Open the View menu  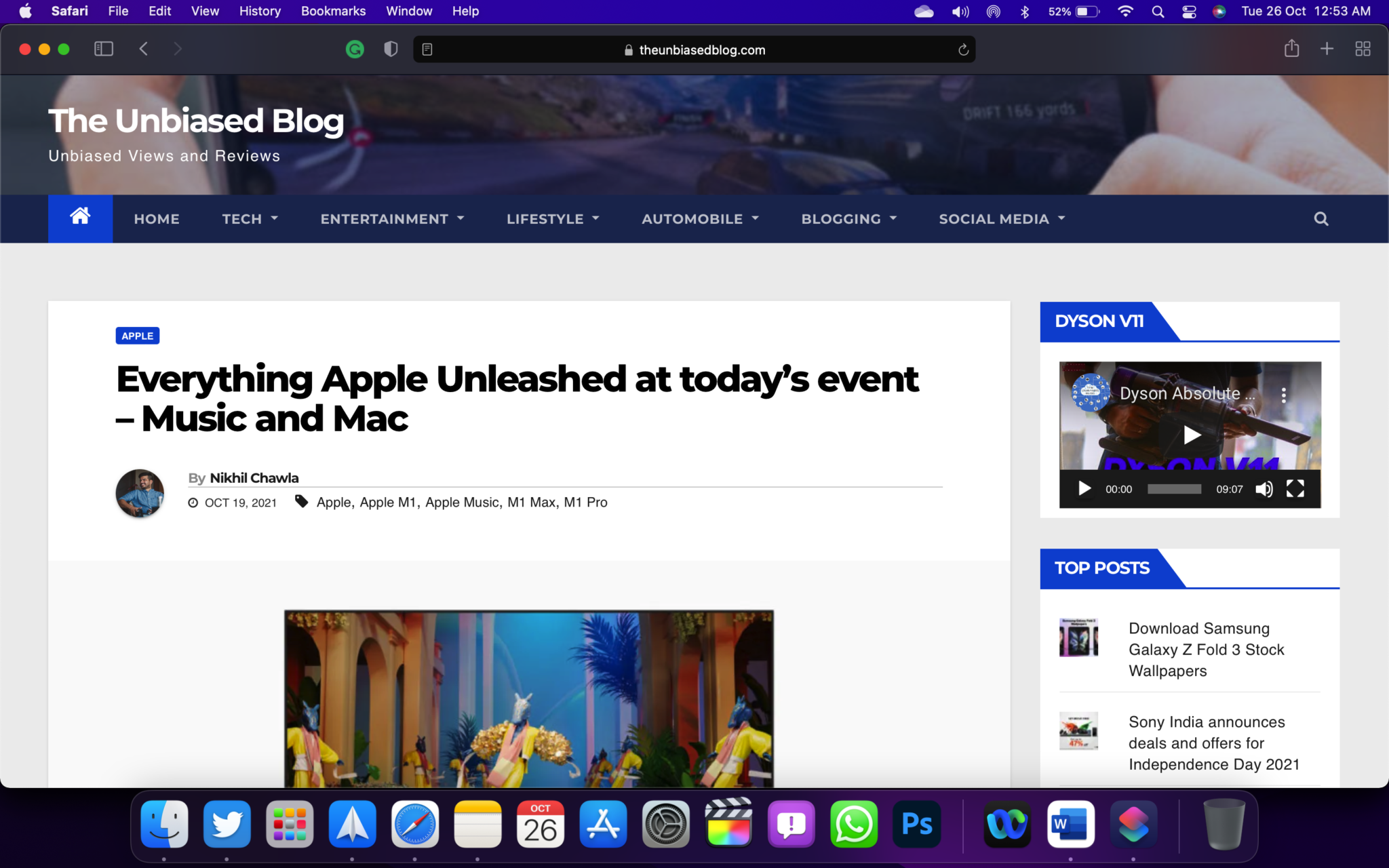[205, 12]
